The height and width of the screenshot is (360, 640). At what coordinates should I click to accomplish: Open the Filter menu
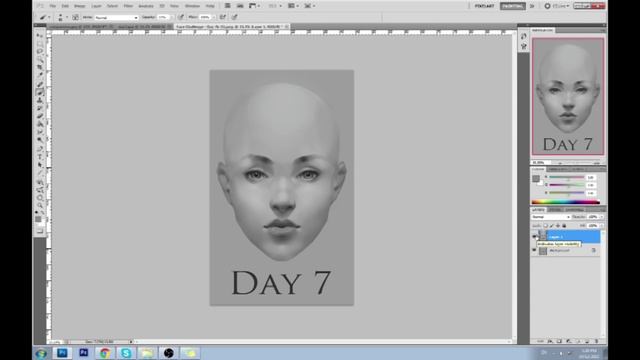[128, 6]
